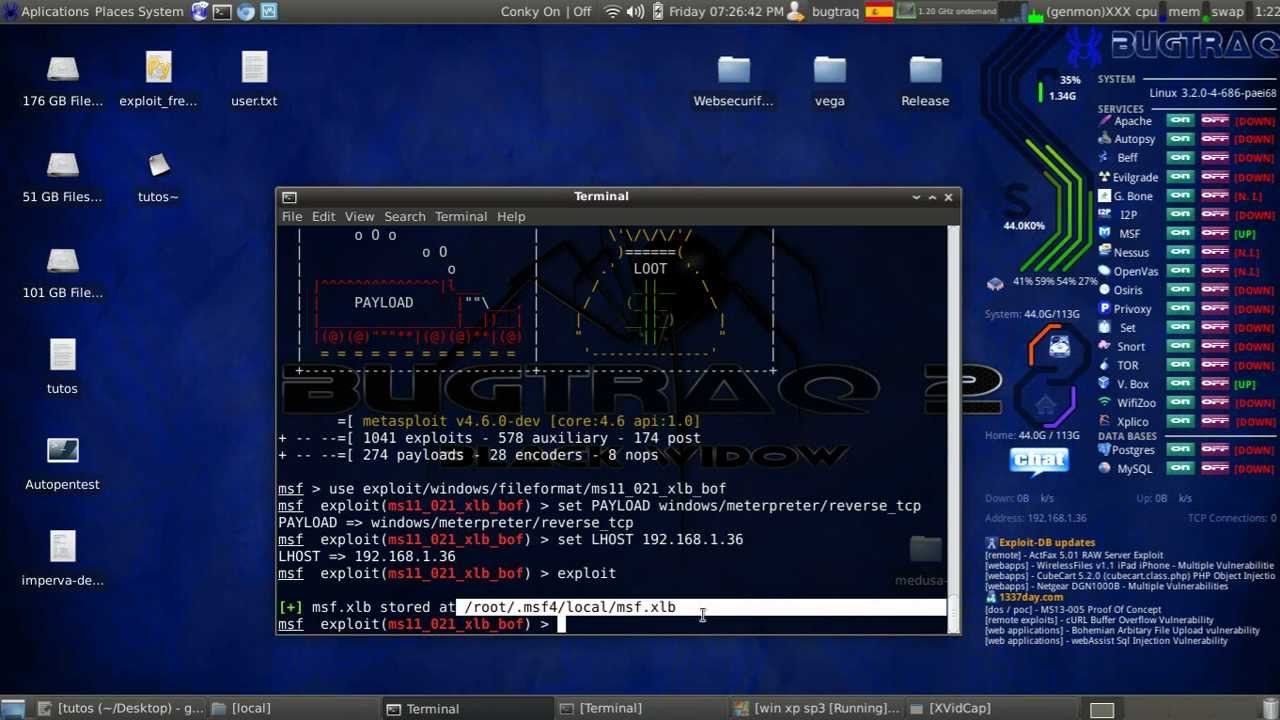Viewport: 1280px width, 720px height.
Task: Click the clock showing Friday 07:26:42 PM
Action: coord(726,12)
